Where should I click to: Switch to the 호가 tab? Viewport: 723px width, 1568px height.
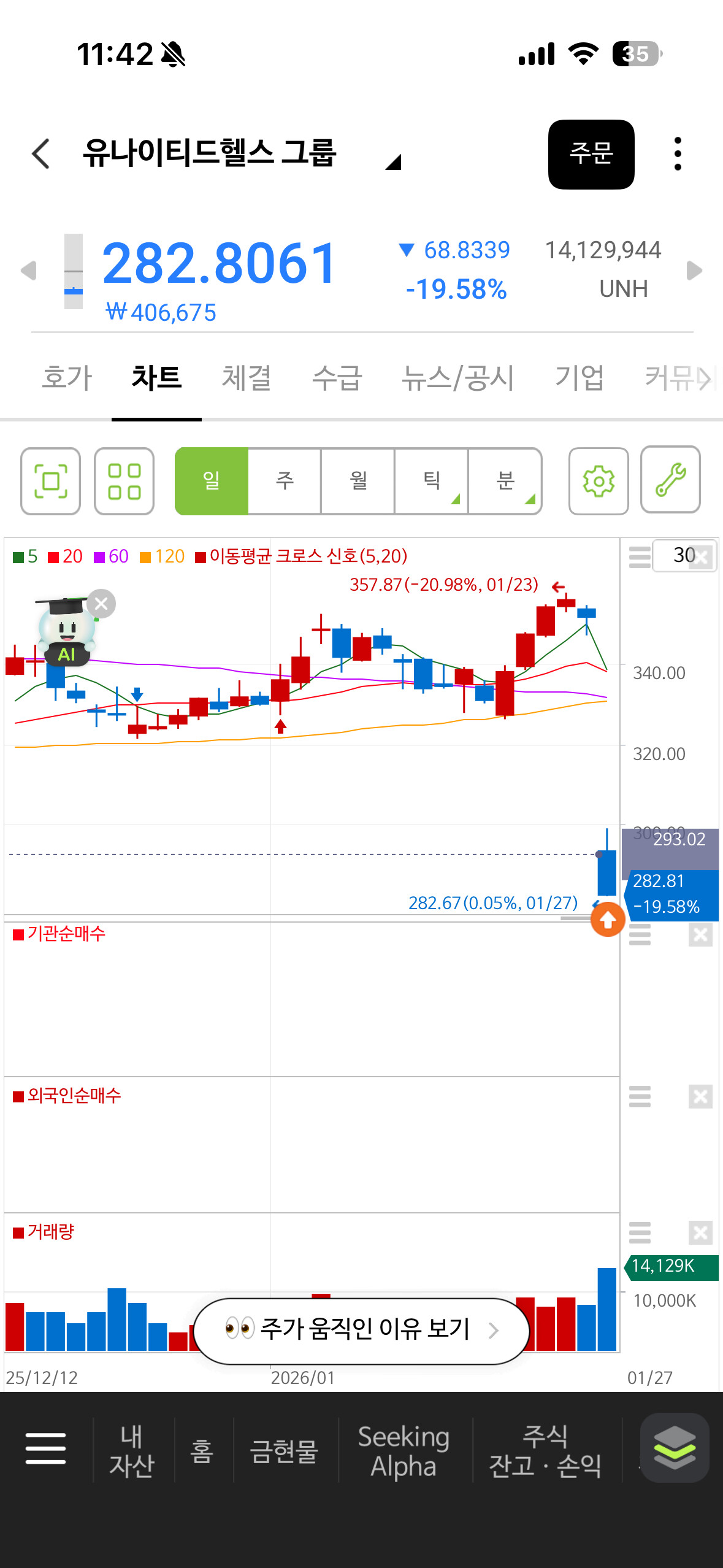[67, 377]
